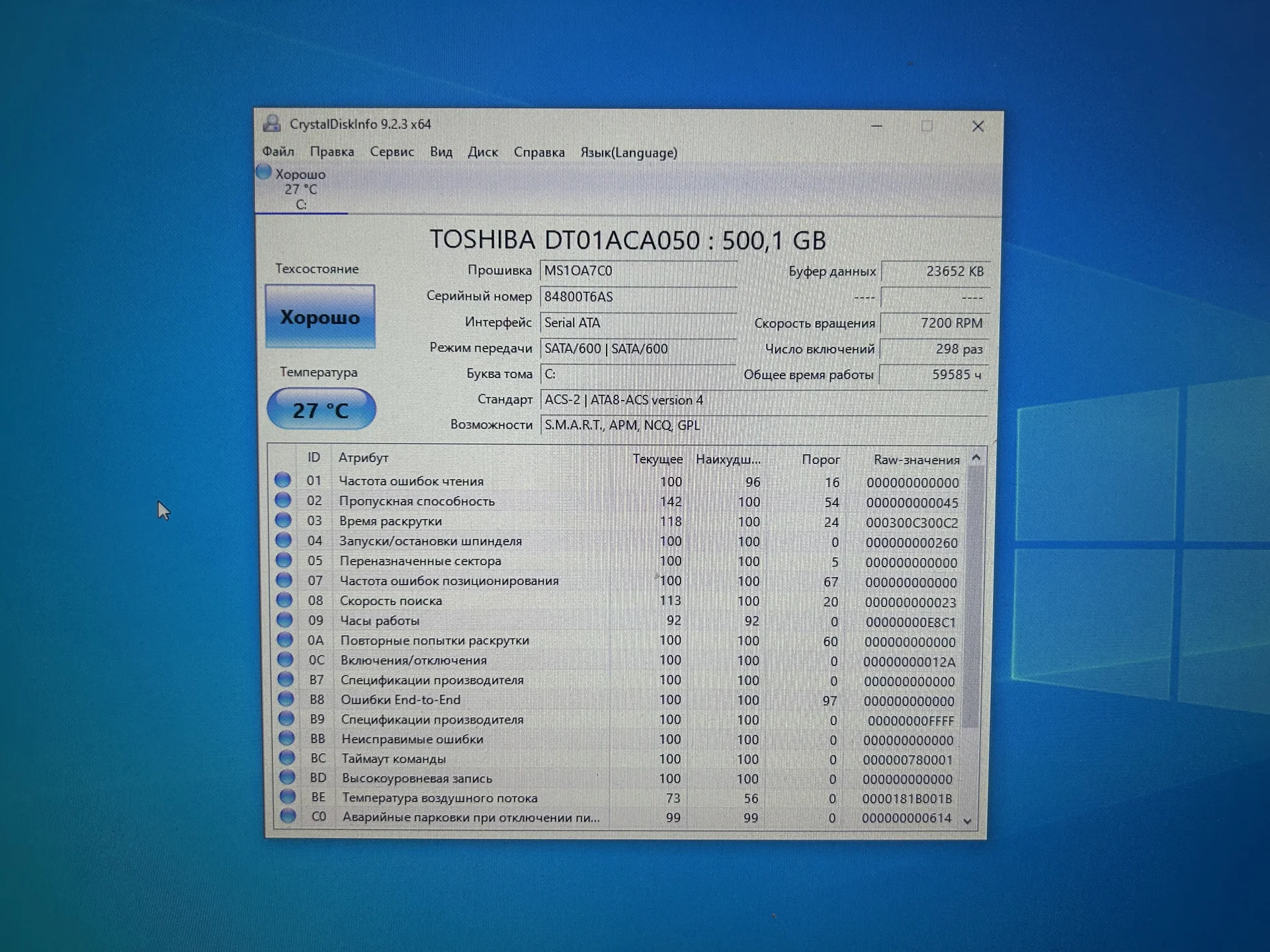Click the CrystalDiskInfo app icon in title bar
Image resolution: width=1270 pixels, height=952 pixels.
coord(272,124)
